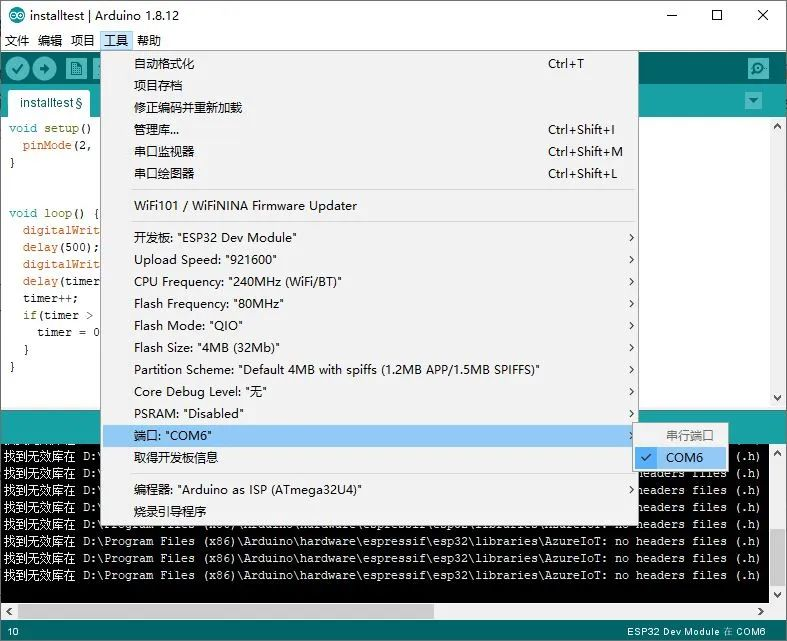Expand 编程器 Arduino as ISP submenu

click(x=369, y=489)
